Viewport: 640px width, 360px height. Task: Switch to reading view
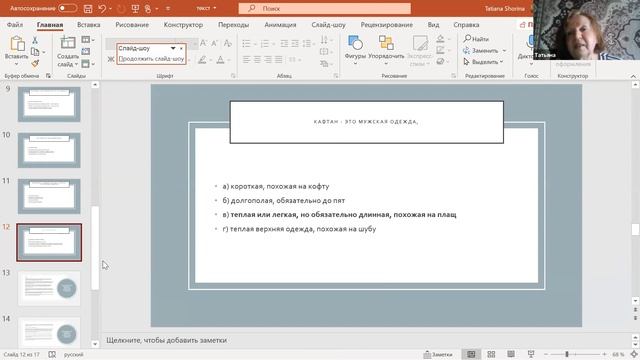click(511, 354)
